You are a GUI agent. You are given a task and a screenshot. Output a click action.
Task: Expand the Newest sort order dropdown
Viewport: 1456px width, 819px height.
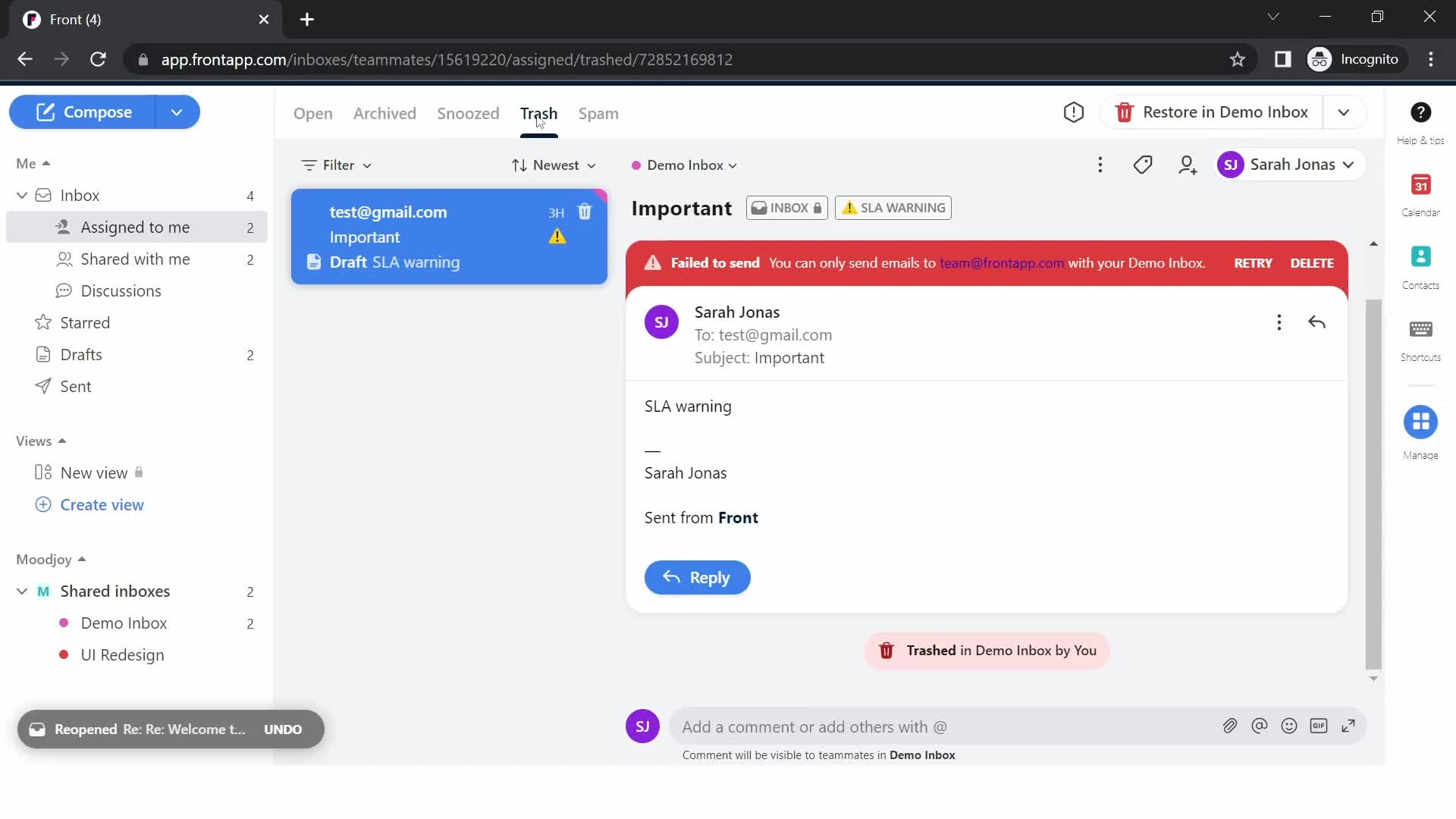pos(553,165)
